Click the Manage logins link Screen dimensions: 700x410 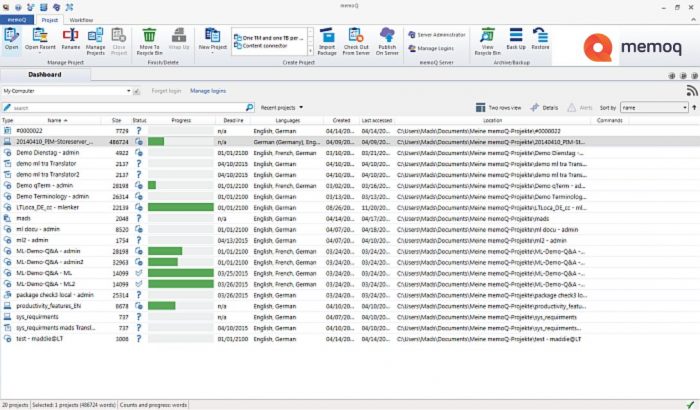tap(208, 91)
